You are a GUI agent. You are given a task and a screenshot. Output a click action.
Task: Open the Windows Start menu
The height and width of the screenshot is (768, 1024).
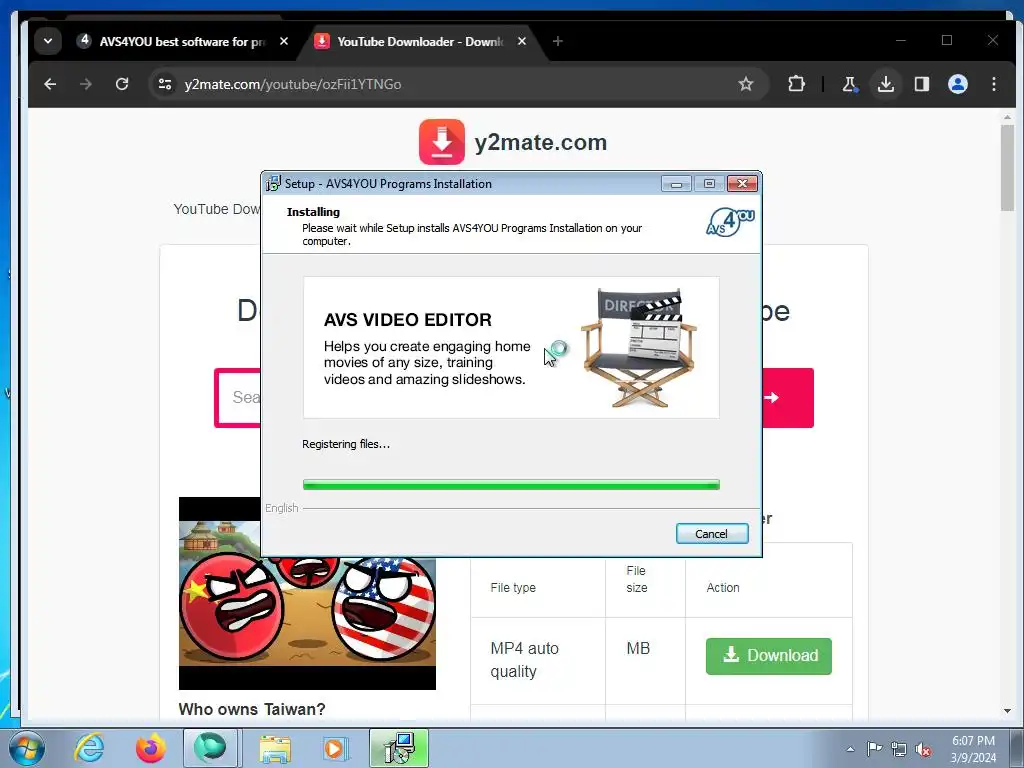click(x=27, y=748)
